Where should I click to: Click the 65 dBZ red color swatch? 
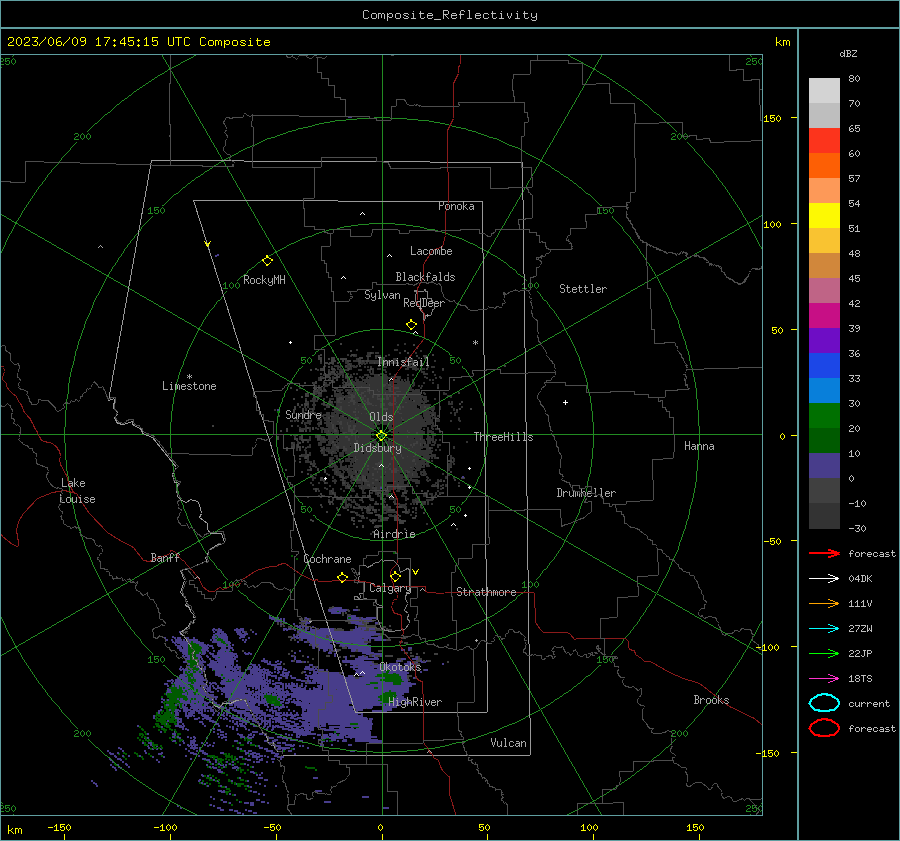(x=824, y=141)
